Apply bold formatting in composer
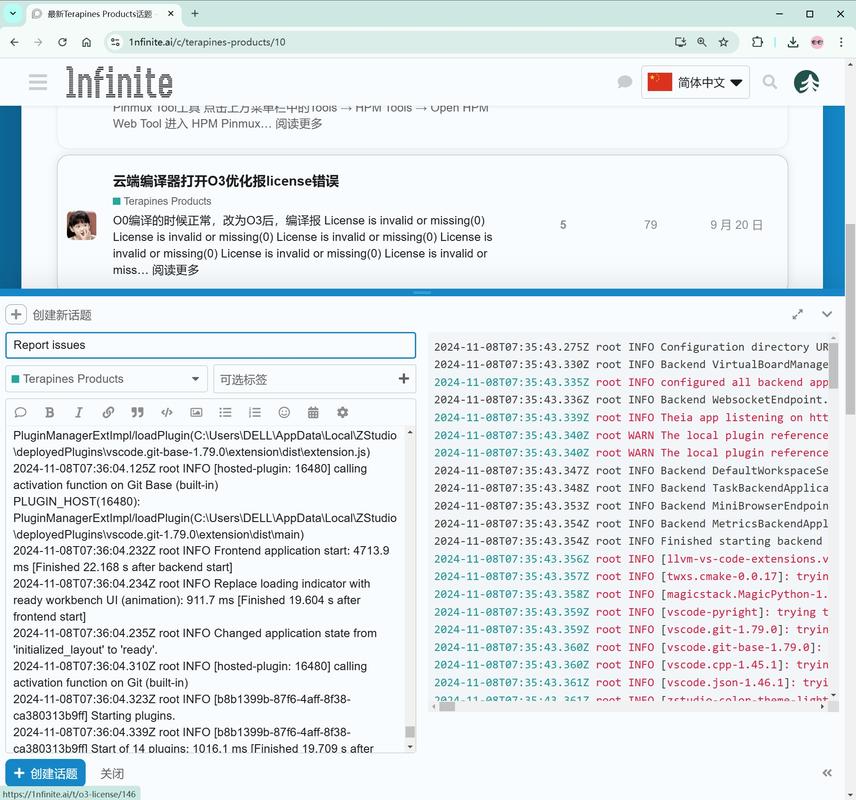This screenshot has width=856, height=800. (x=50, y=412)
